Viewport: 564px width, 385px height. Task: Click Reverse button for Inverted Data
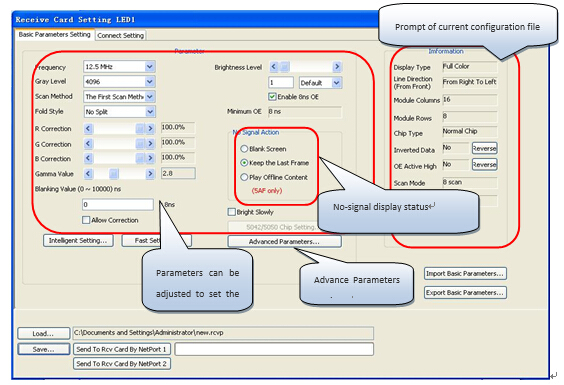tap(484, 148)
